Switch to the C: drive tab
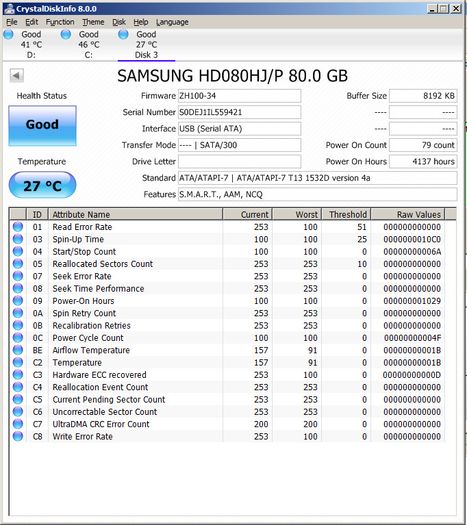Screen dimensions: 467x525 click(89, 45)
